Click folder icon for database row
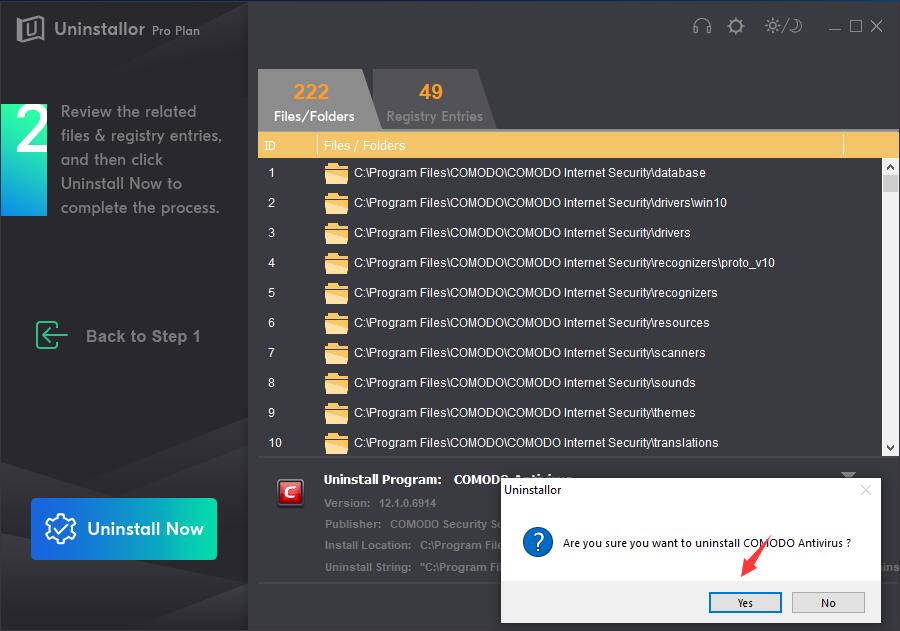Viewport: 900px width, 631px height. click(336, 173)
